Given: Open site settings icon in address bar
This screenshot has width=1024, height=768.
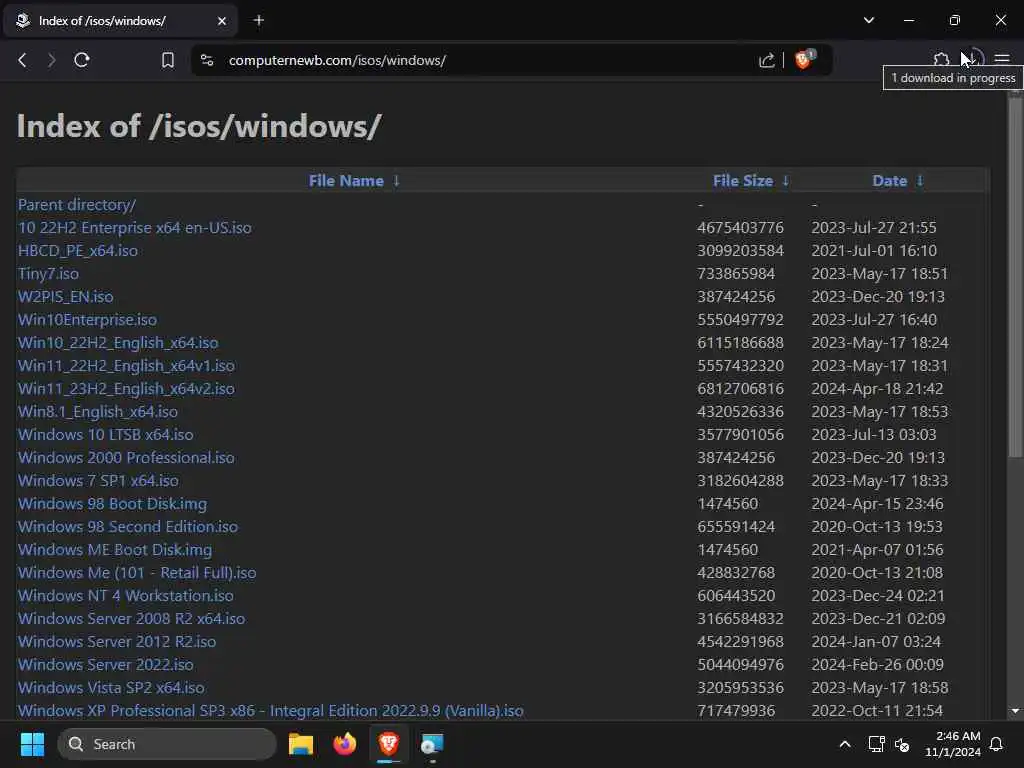Looking at the screenshot, I should (207, 60).
